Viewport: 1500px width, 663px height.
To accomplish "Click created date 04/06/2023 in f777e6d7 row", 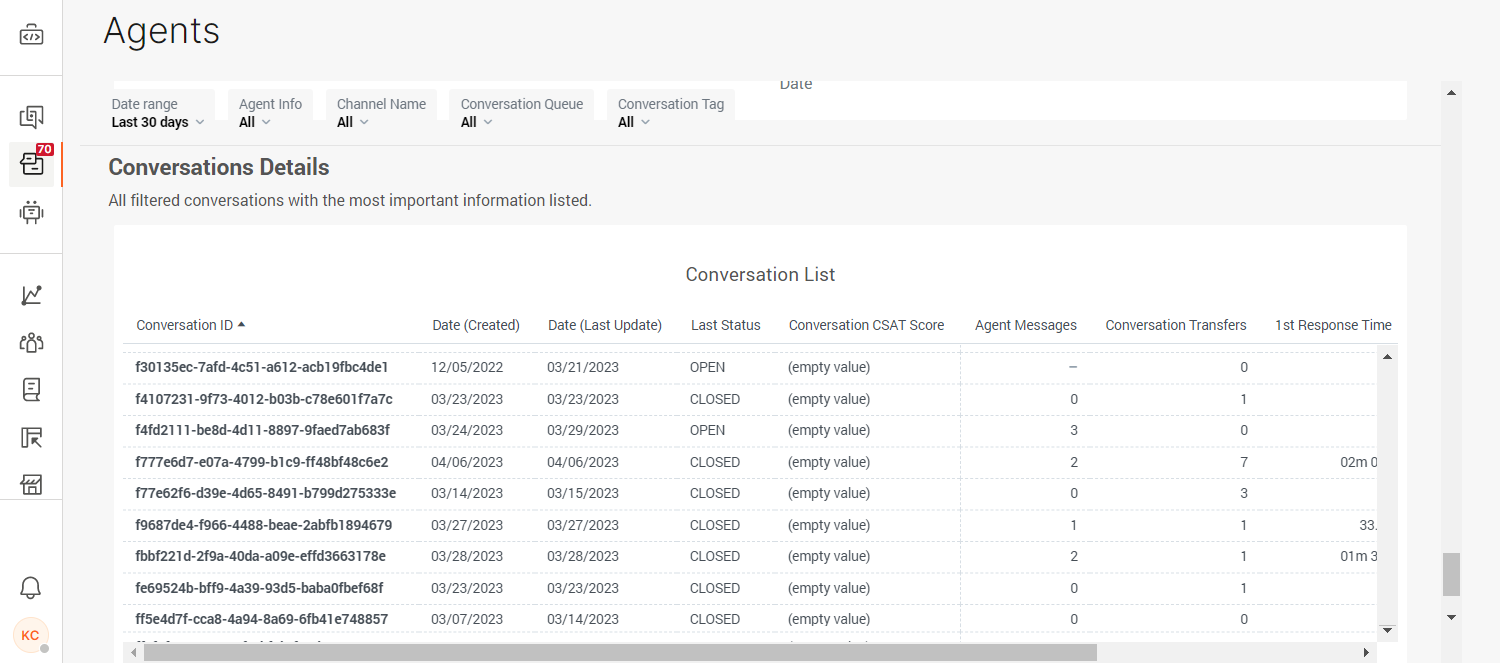I will coord(467,462).
